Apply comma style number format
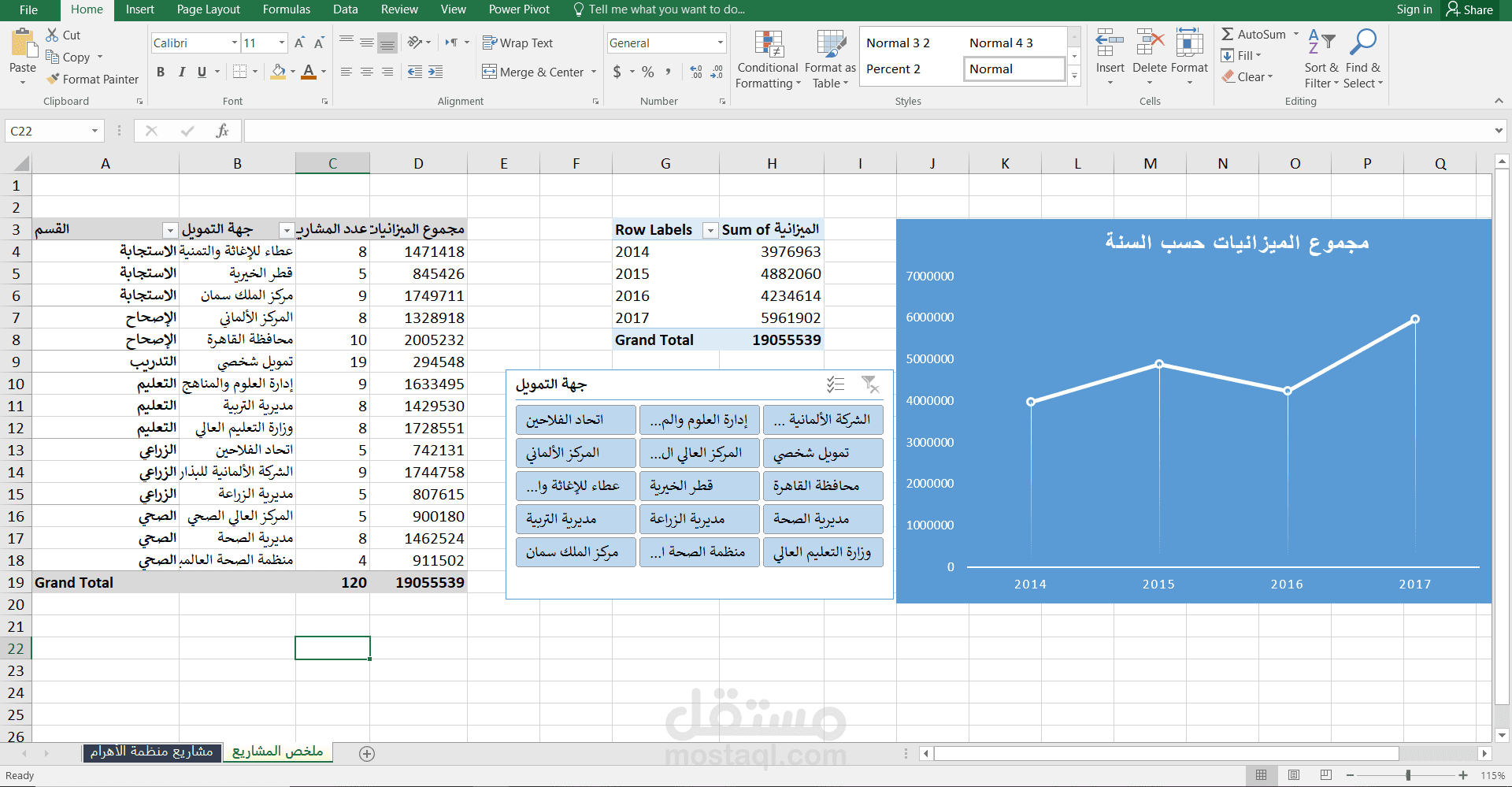The width and height of the screenshot is (1512, 787). [x=668, y=72]
